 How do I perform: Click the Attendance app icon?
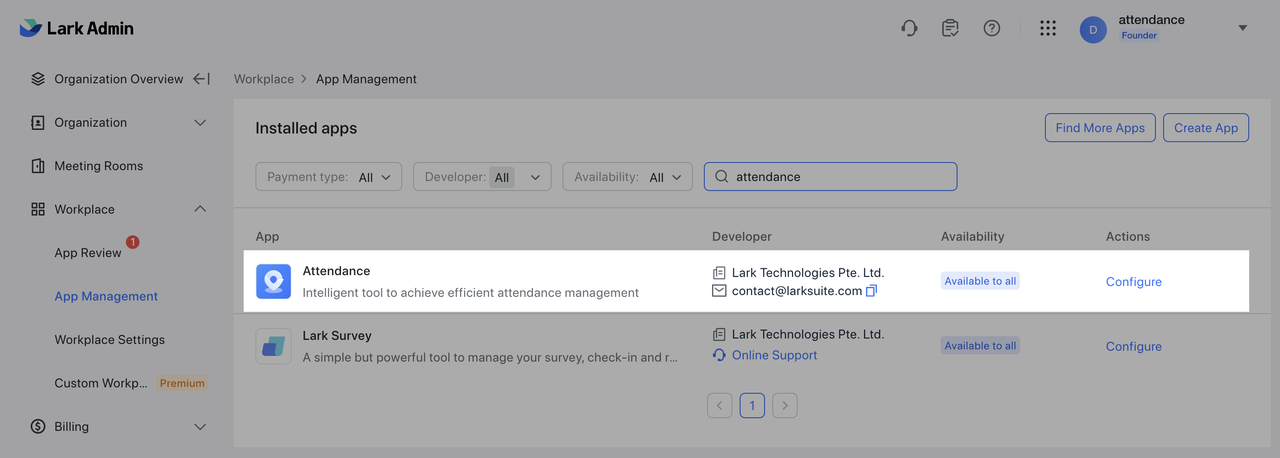pyautogui.click(x=273, y=281)
